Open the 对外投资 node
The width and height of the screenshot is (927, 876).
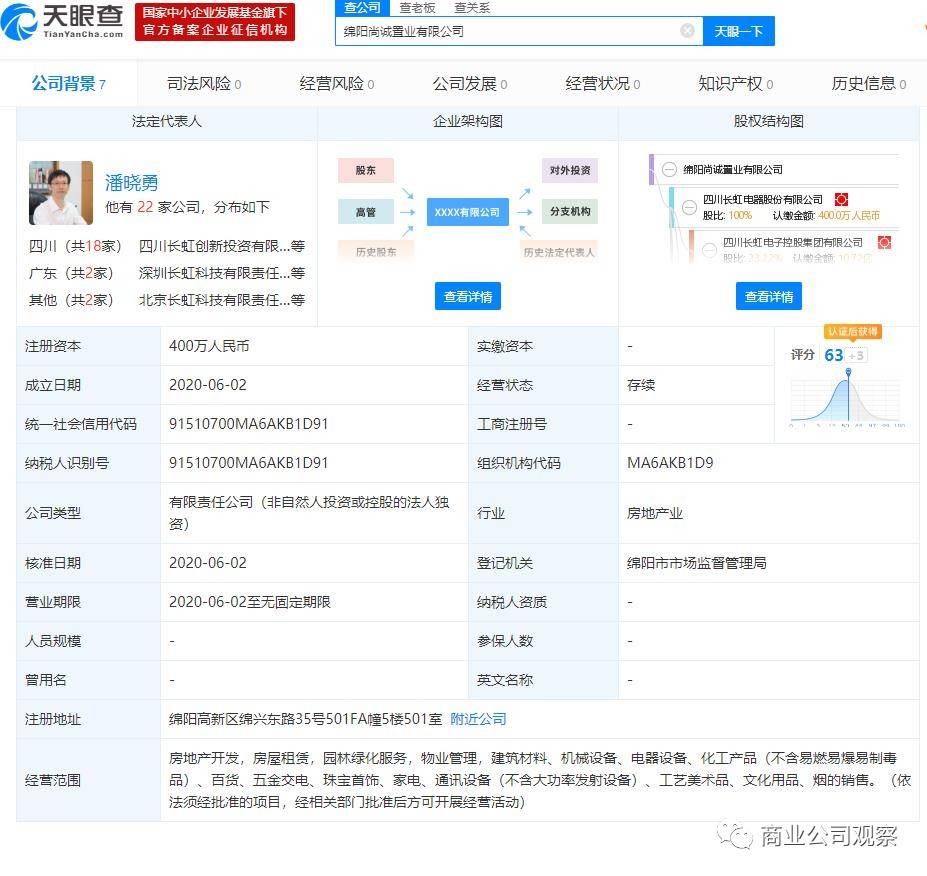[x=570, y=170]
